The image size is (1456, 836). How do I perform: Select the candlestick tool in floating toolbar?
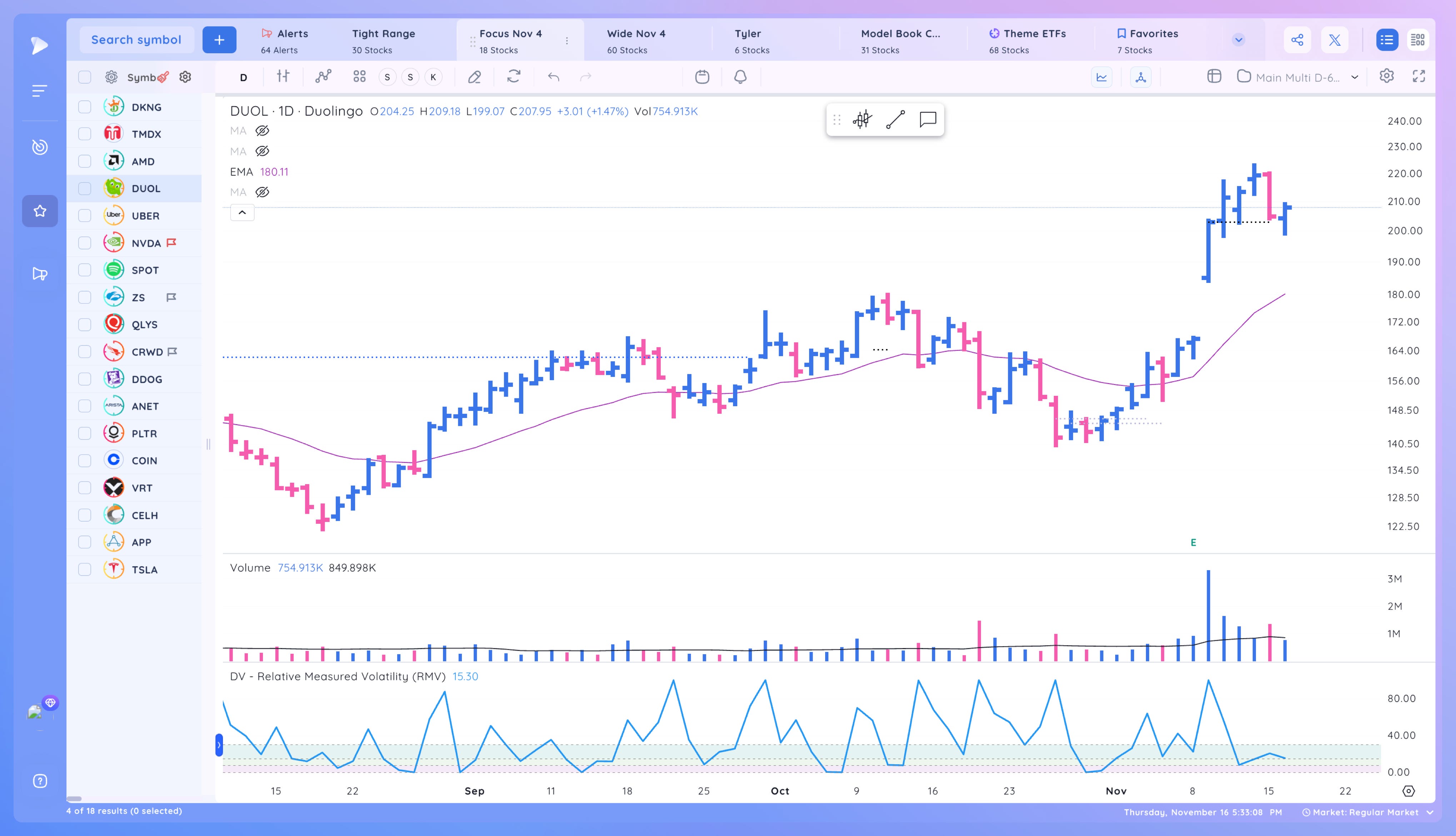[862, 119]
